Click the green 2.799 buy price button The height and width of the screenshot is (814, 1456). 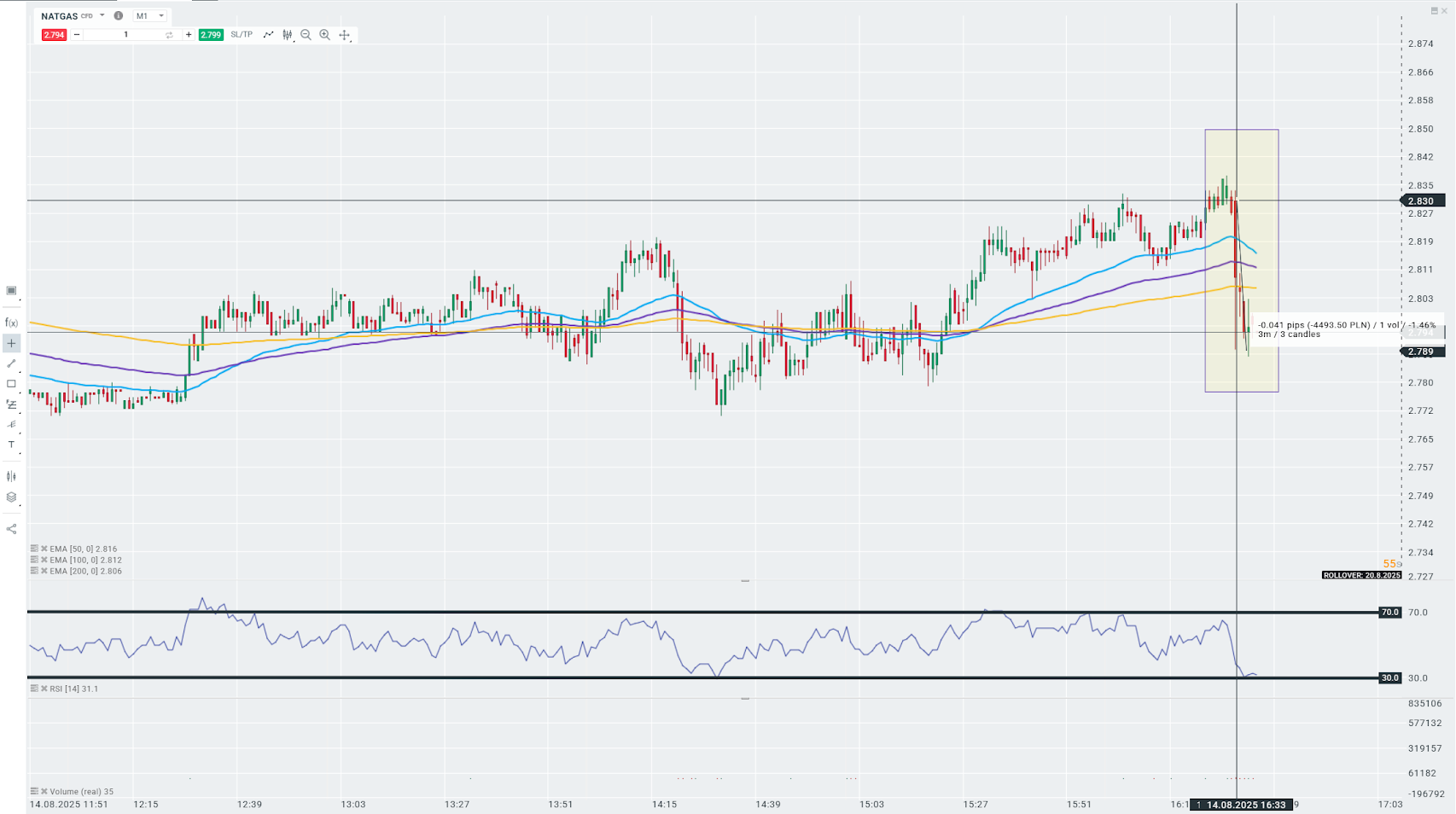[x=211, y=35]
